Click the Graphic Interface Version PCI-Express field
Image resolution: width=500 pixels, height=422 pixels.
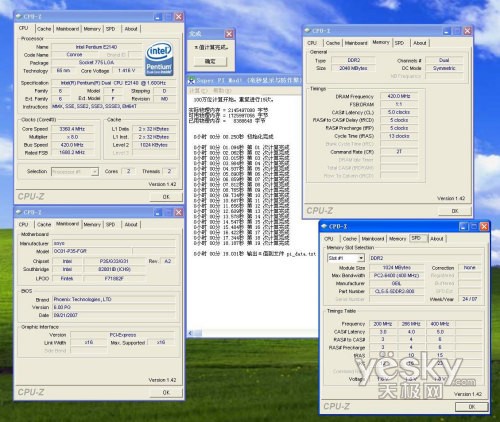point(123,335)
